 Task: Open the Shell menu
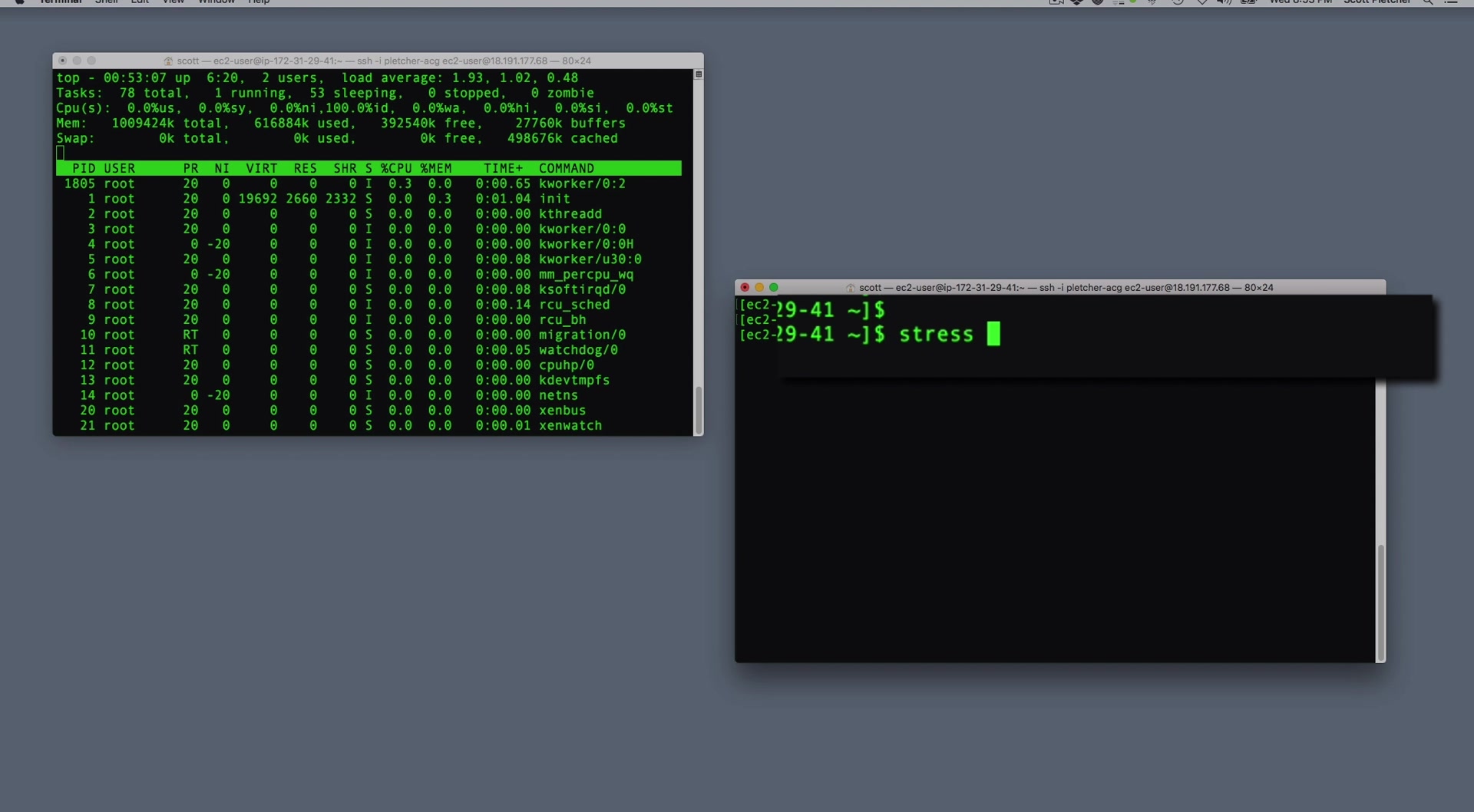[x=107, y=2]
